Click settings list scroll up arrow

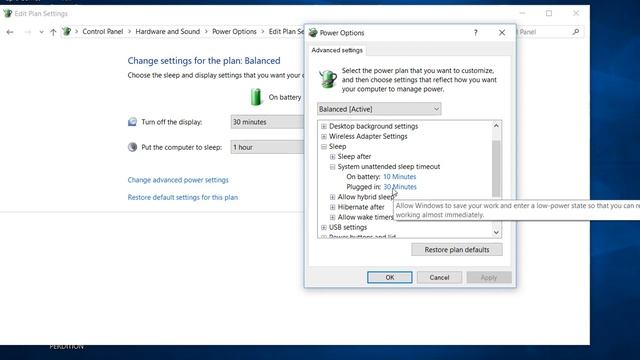tap(496, 126)
